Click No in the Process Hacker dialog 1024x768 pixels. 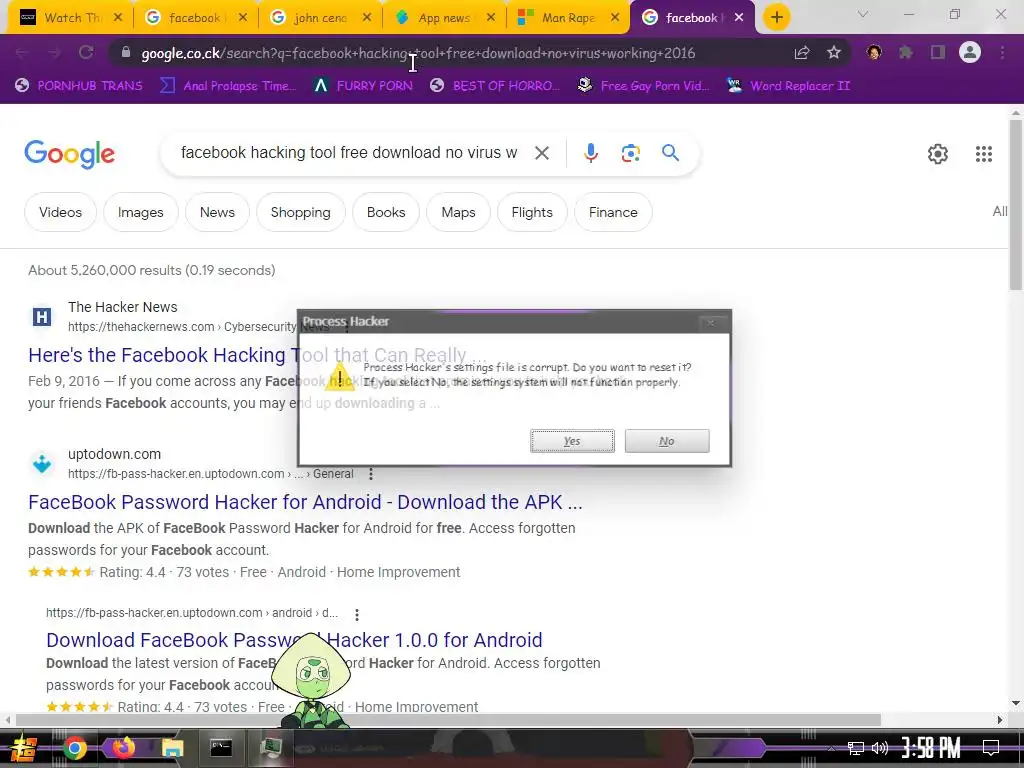click(x=667, y=441)
